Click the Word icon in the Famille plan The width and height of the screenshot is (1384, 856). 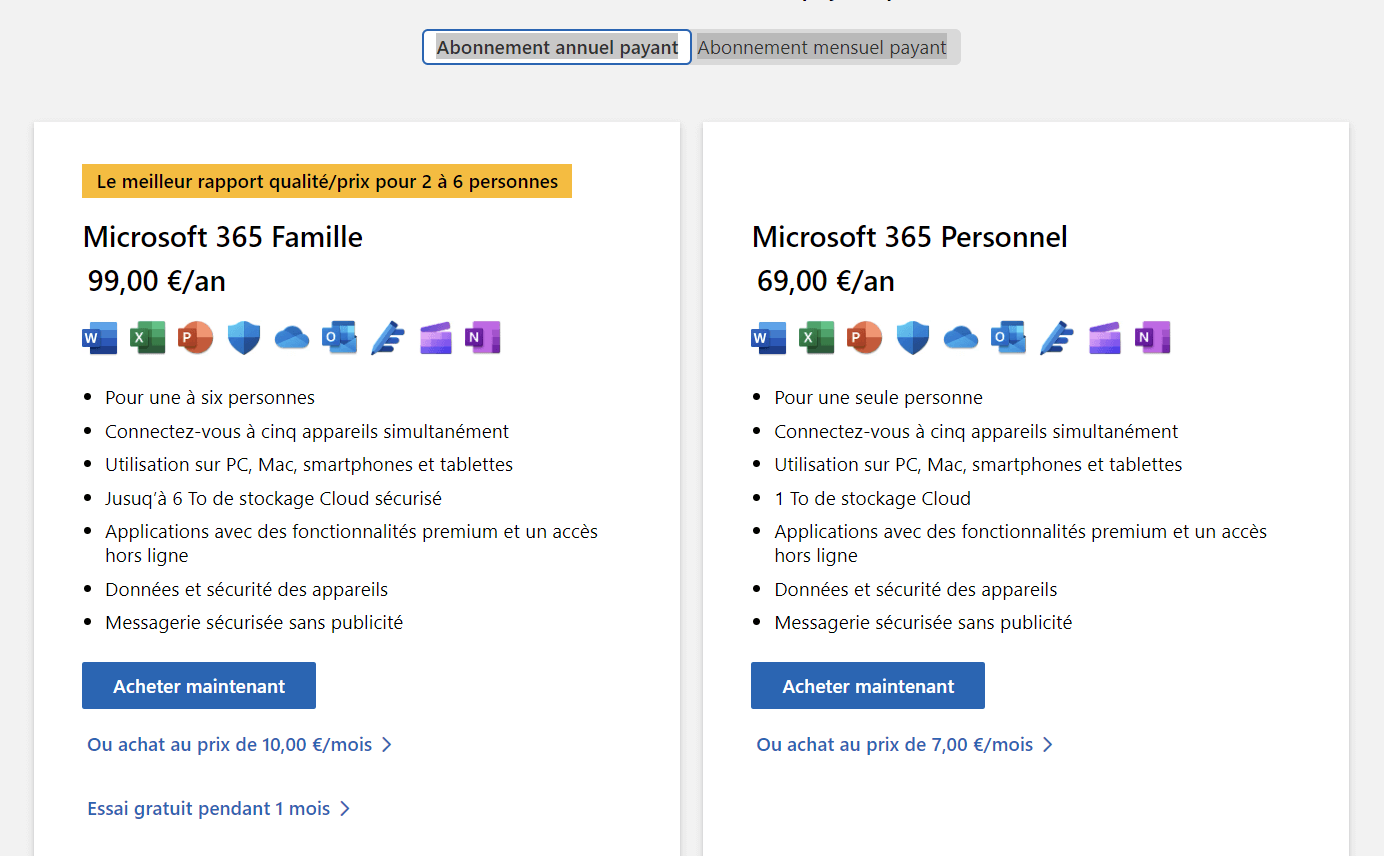(x=99, y=338)
